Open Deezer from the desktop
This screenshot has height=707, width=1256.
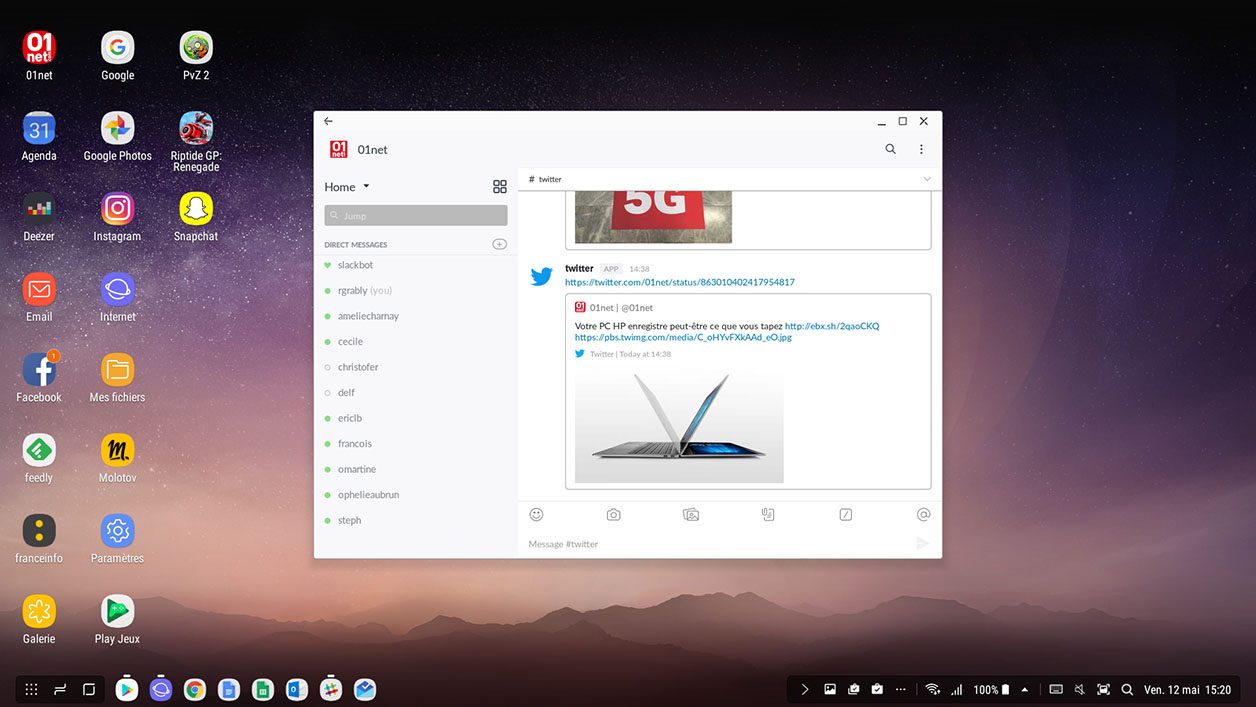39,209
